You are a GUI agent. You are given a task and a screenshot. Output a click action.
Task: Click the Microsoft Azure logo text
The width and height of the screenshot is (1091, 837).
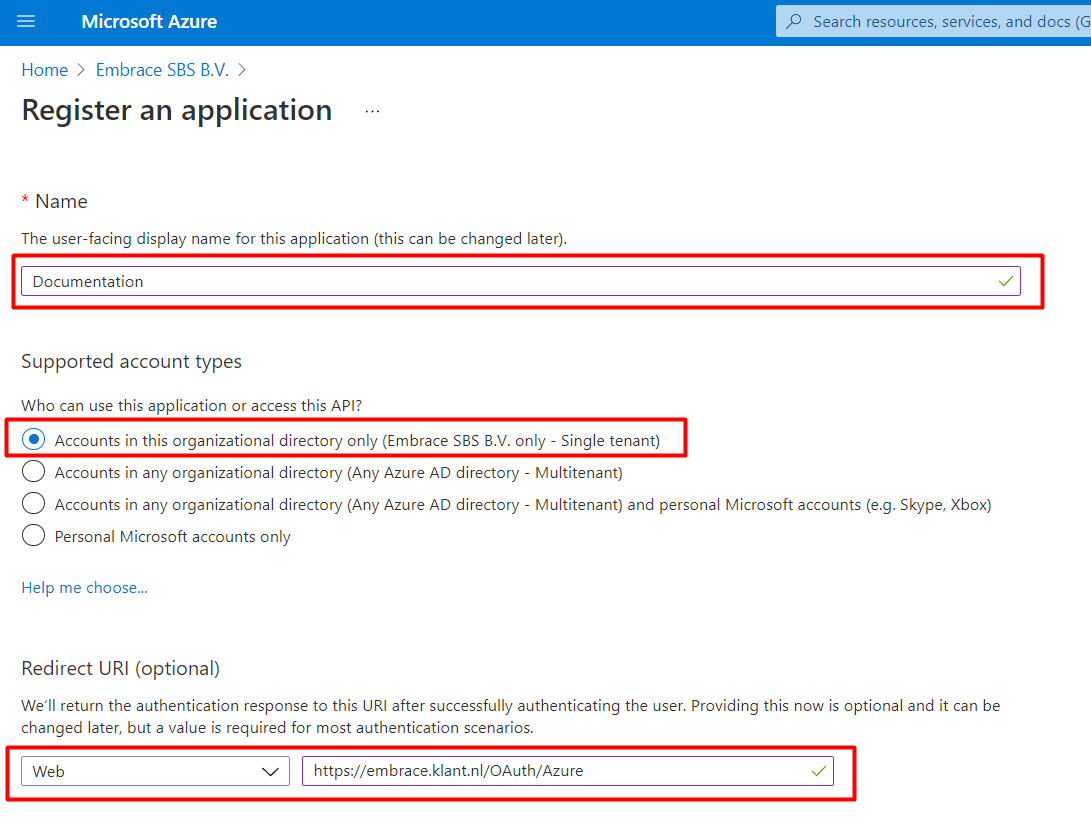pyautogui.click(x=149, y=22)
